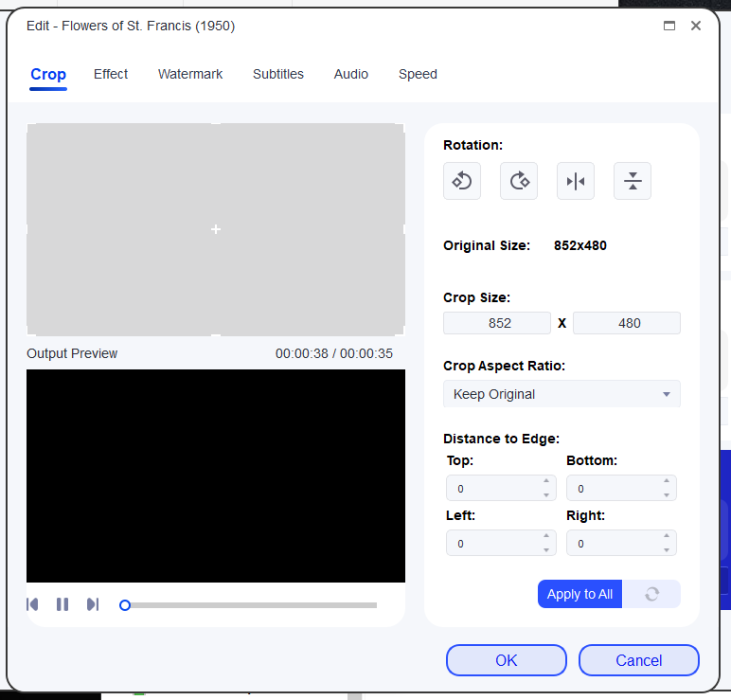The width and height of the screenshot is (731, 700).
Task: Increase the Right edge distance value
Action: coord(666,537)
